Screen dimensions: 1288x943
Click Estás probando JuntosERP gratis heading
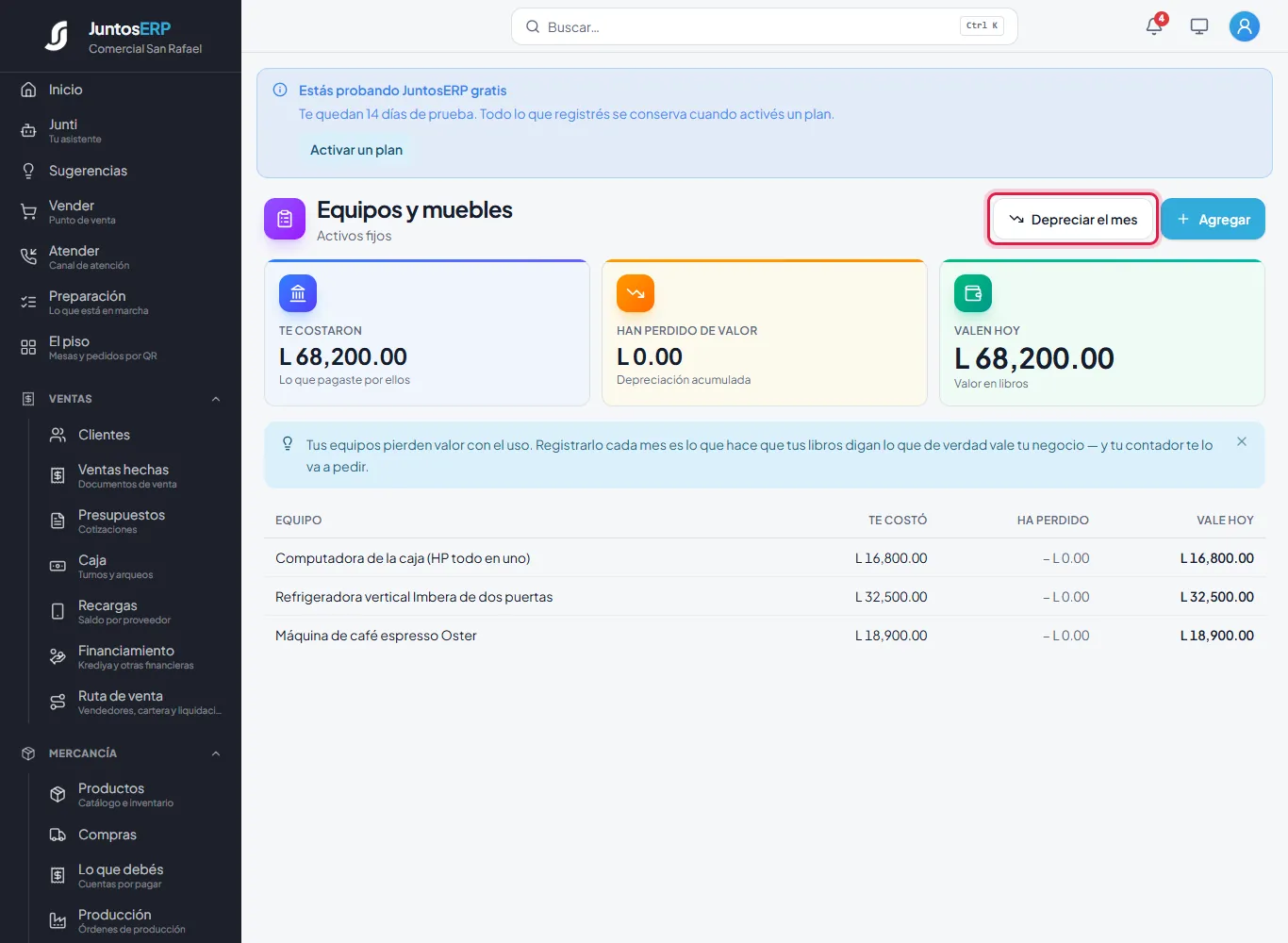click(x=403, y=91)
